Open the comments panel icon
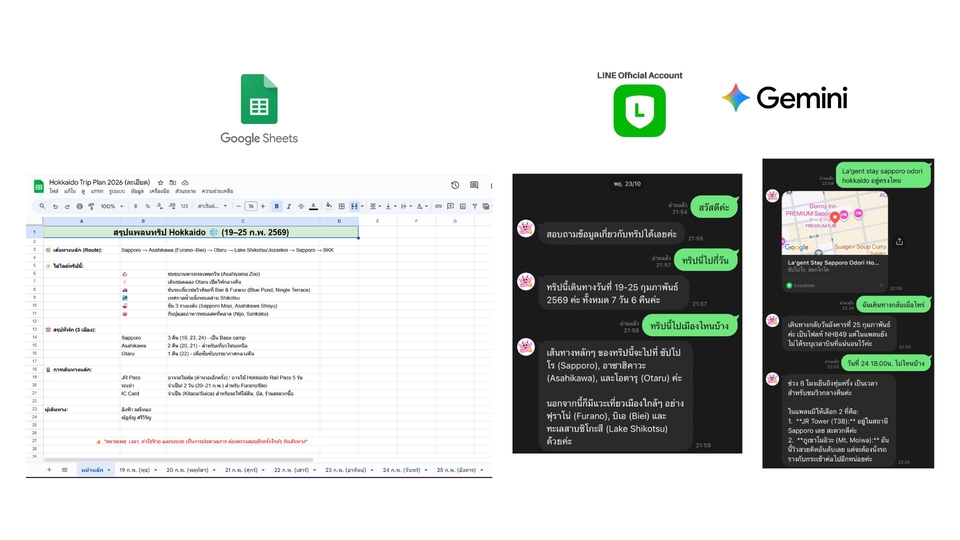 474,184
